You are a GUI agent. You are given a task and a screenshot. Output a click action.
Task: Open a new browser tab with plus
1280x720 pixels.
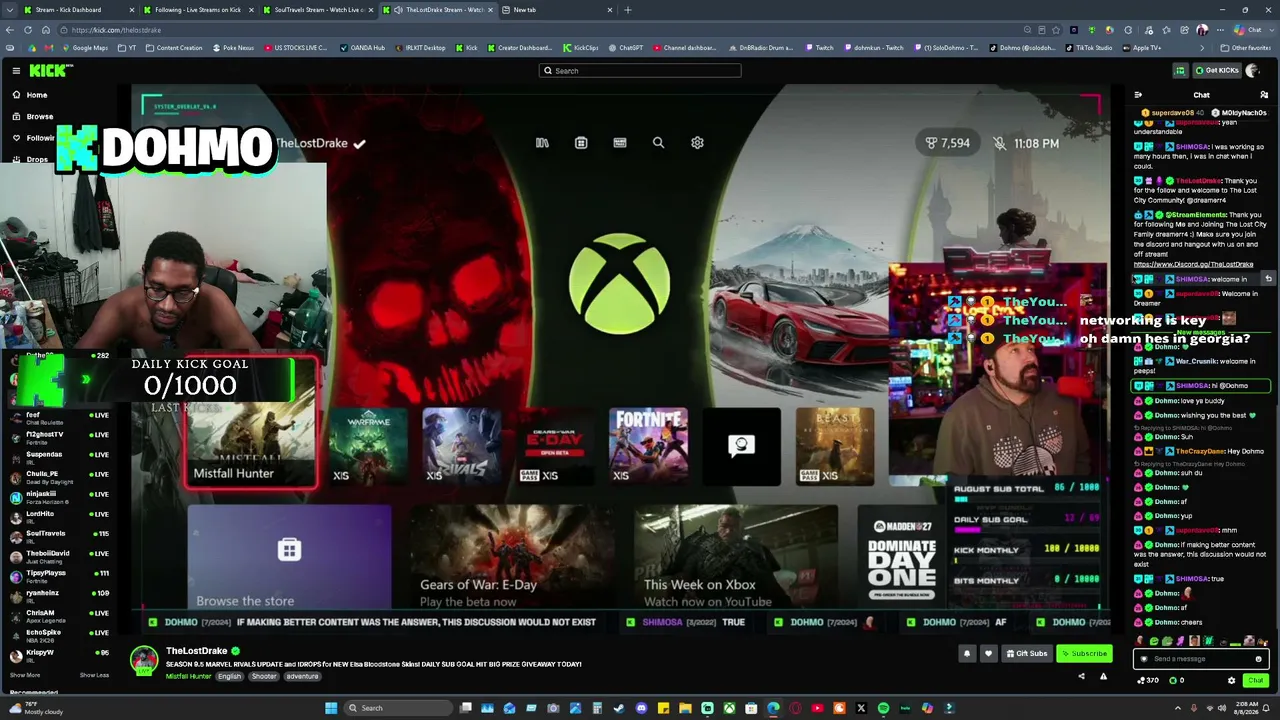(628, 10)
